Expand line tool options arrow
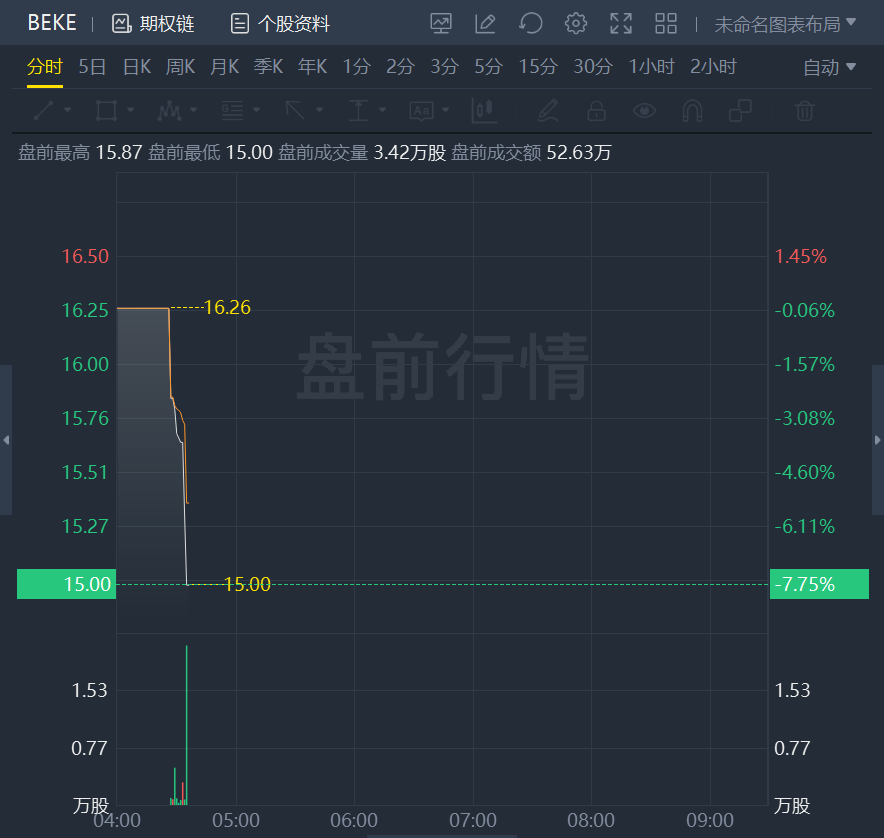Viewport: 884px width, 838px height. pyautogui.click(x=68, y=110)
